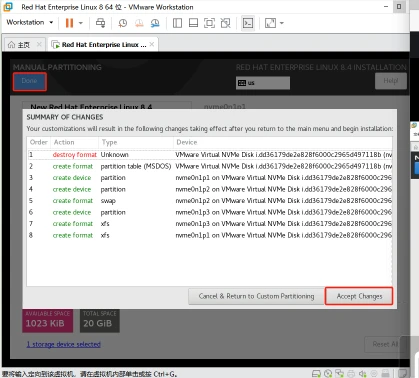
Task: Cancel & Return to Custom Partitioning
Action: click(256, 296)
